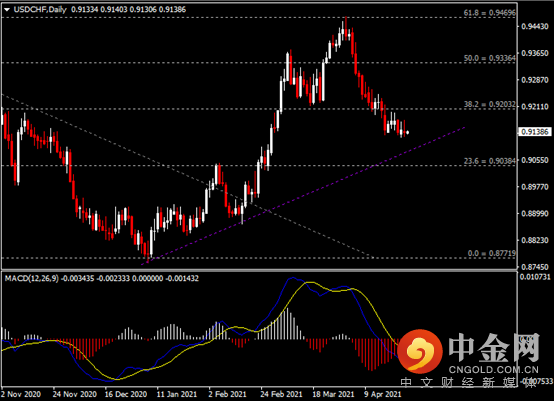
Task: Click the blue MACD line near its peak
Action: [x=292, y=278]
